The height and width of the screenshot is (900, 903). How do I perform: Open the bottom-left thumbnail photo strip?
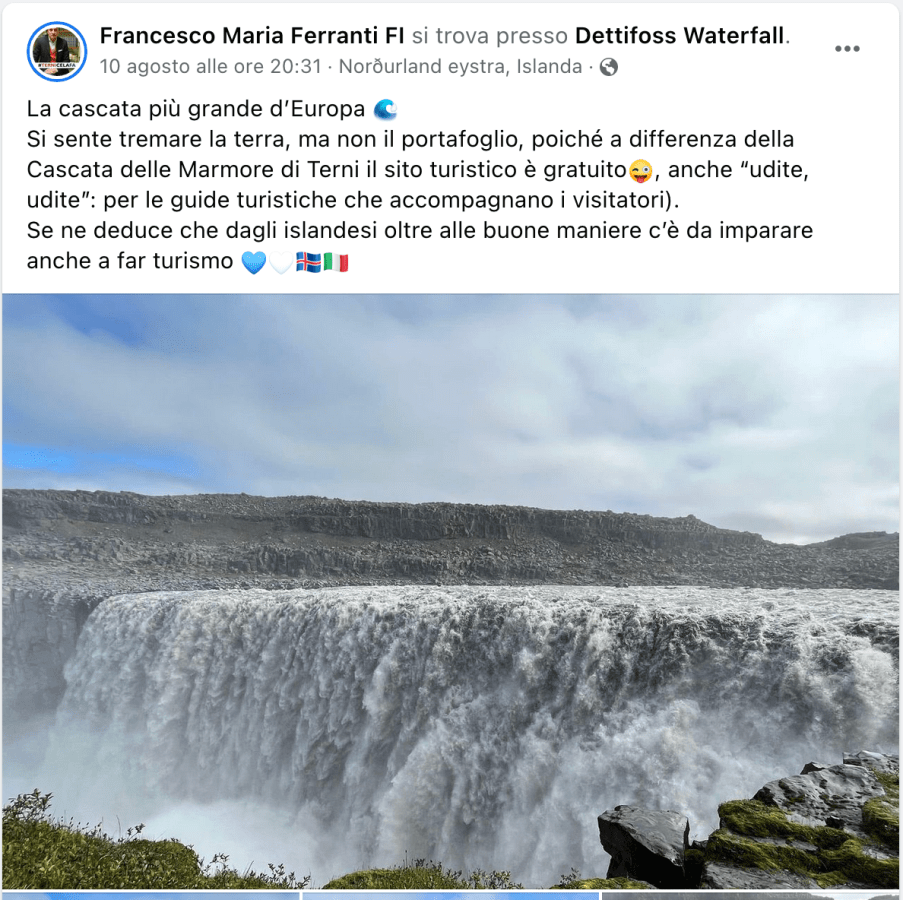151,896
